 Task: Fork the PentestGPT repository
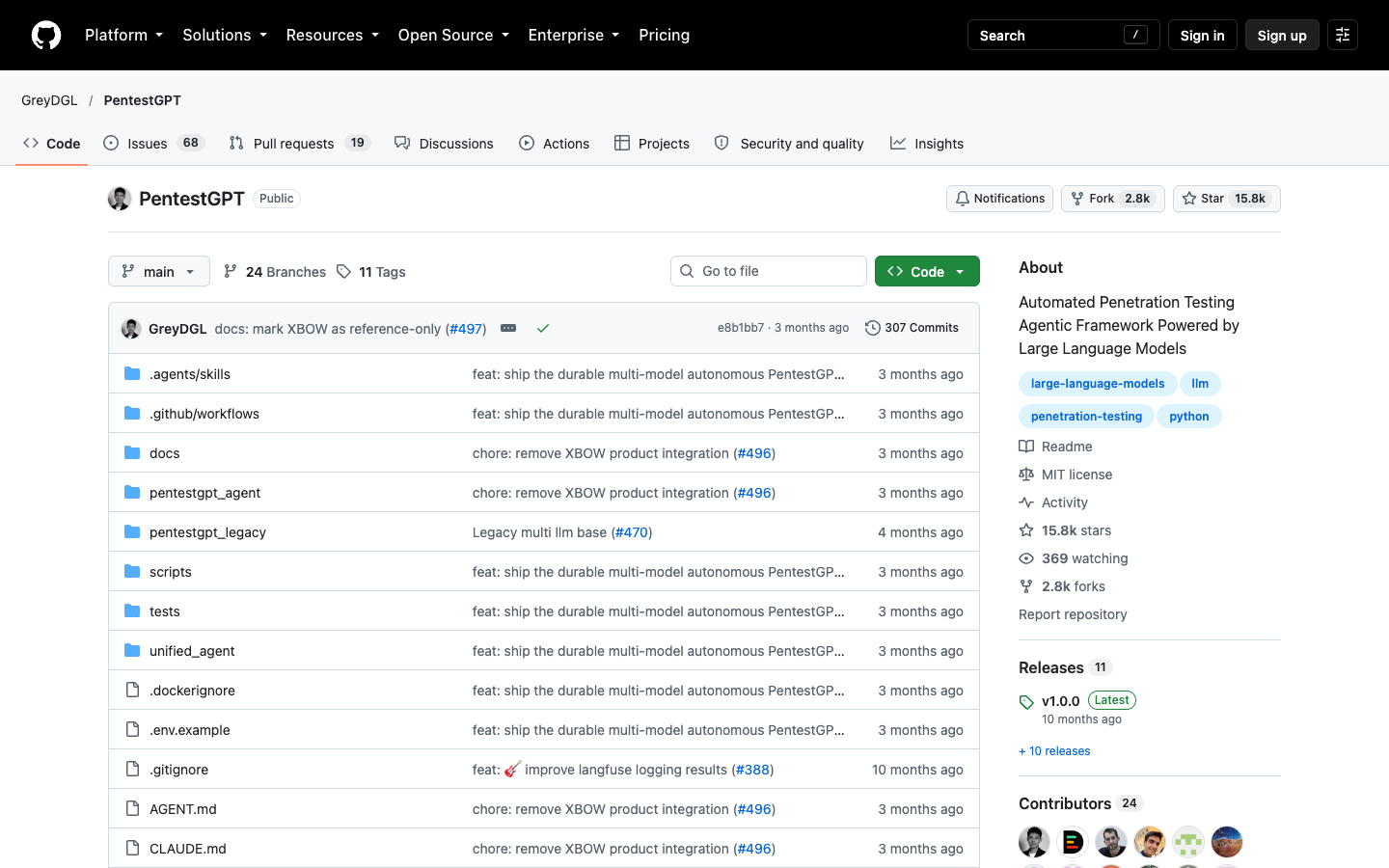[1113, 199]
